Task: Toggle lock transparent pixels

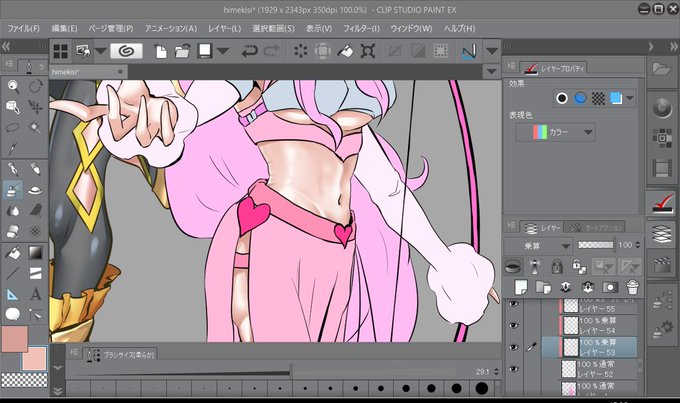Action: coord(579,266)
